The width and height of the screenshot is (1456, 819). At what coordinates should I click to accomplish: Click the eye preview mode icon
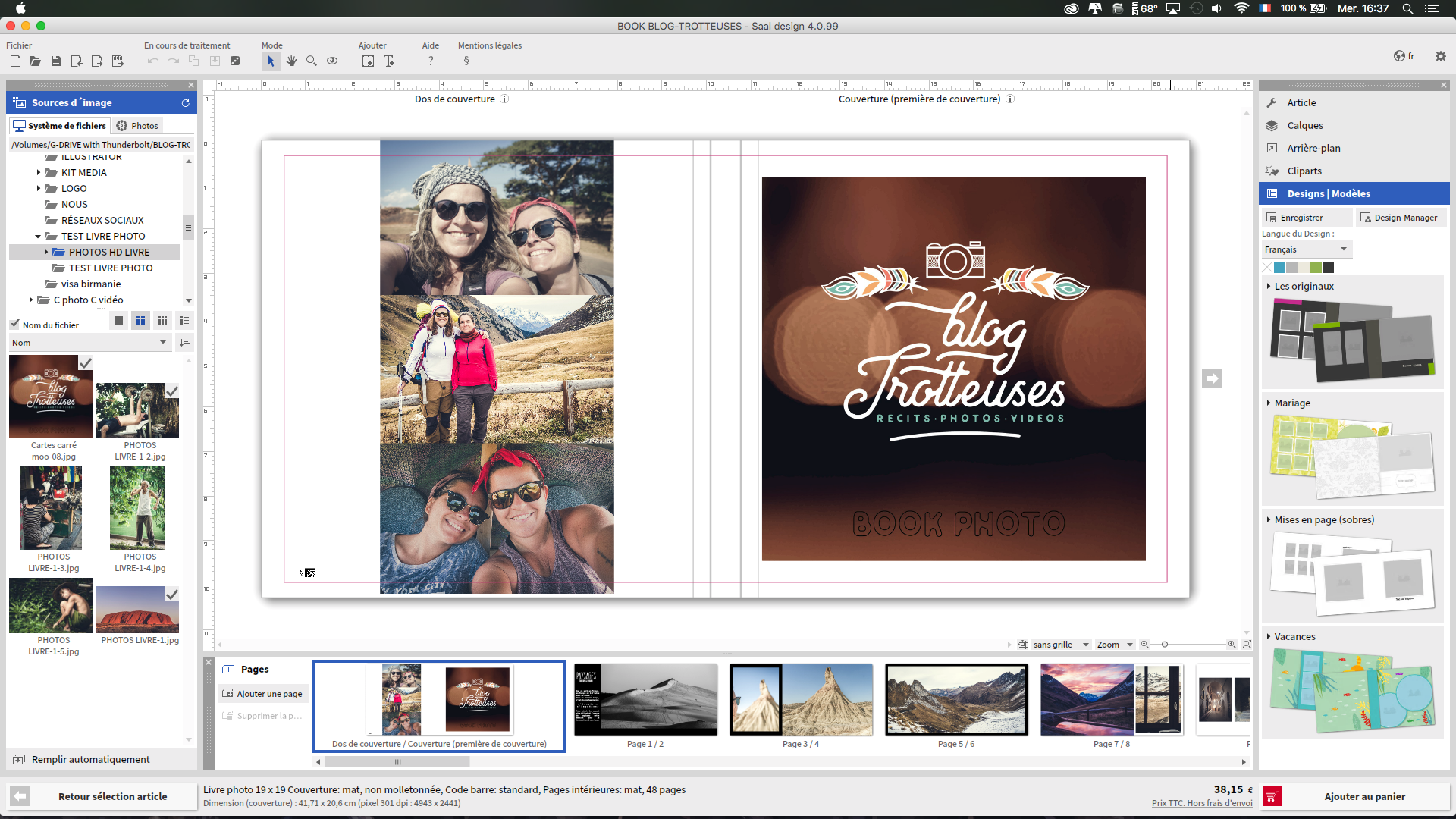click(x=332, y=61)
